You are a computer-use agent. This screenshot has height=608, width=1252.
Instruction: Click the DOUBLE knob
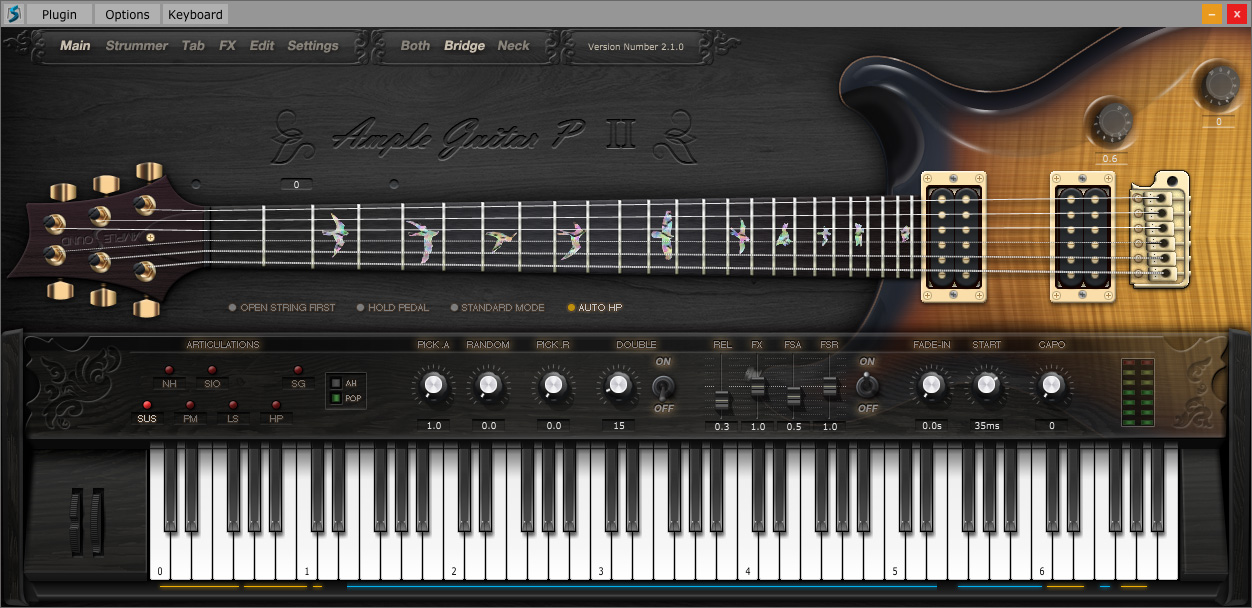[617, 385]
